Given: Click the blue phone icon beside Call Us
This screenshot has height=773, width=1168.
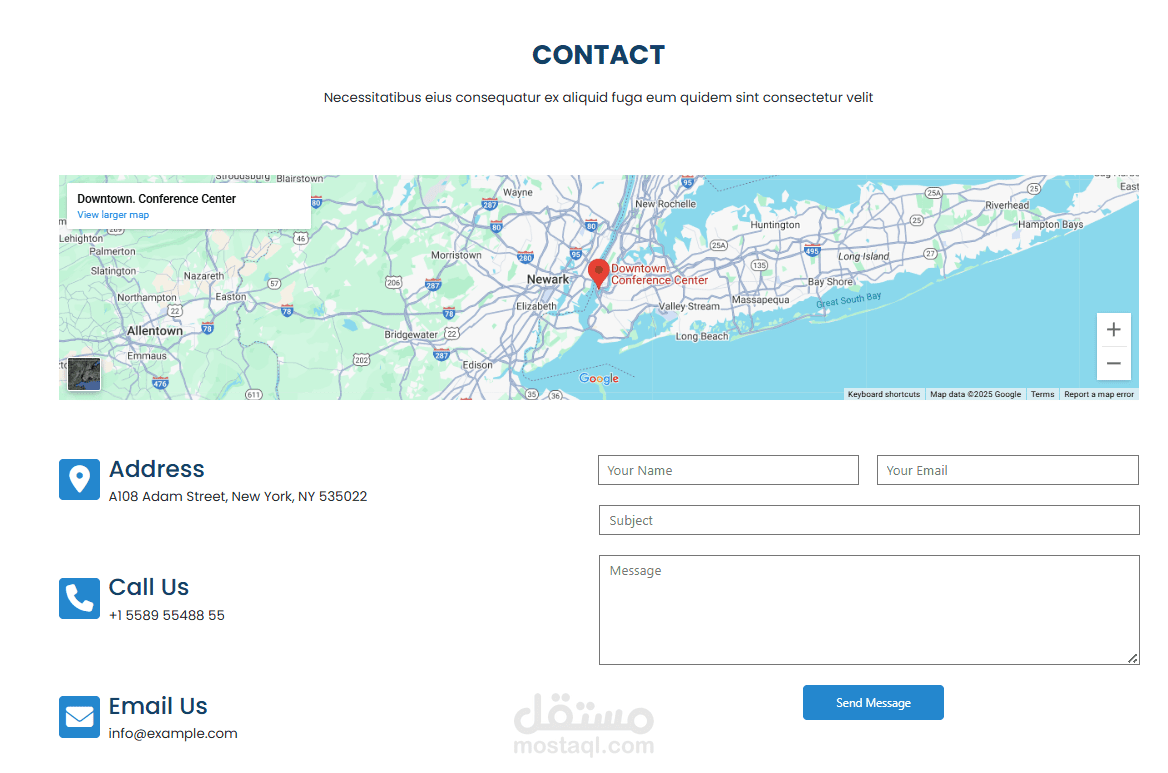Looking at the screenshot, I should [80, 598].
